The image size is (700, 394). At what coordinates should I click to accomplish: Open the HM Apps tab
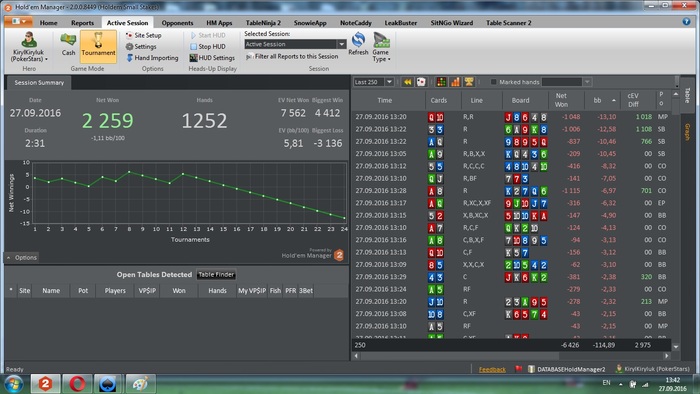pos(219,23)
